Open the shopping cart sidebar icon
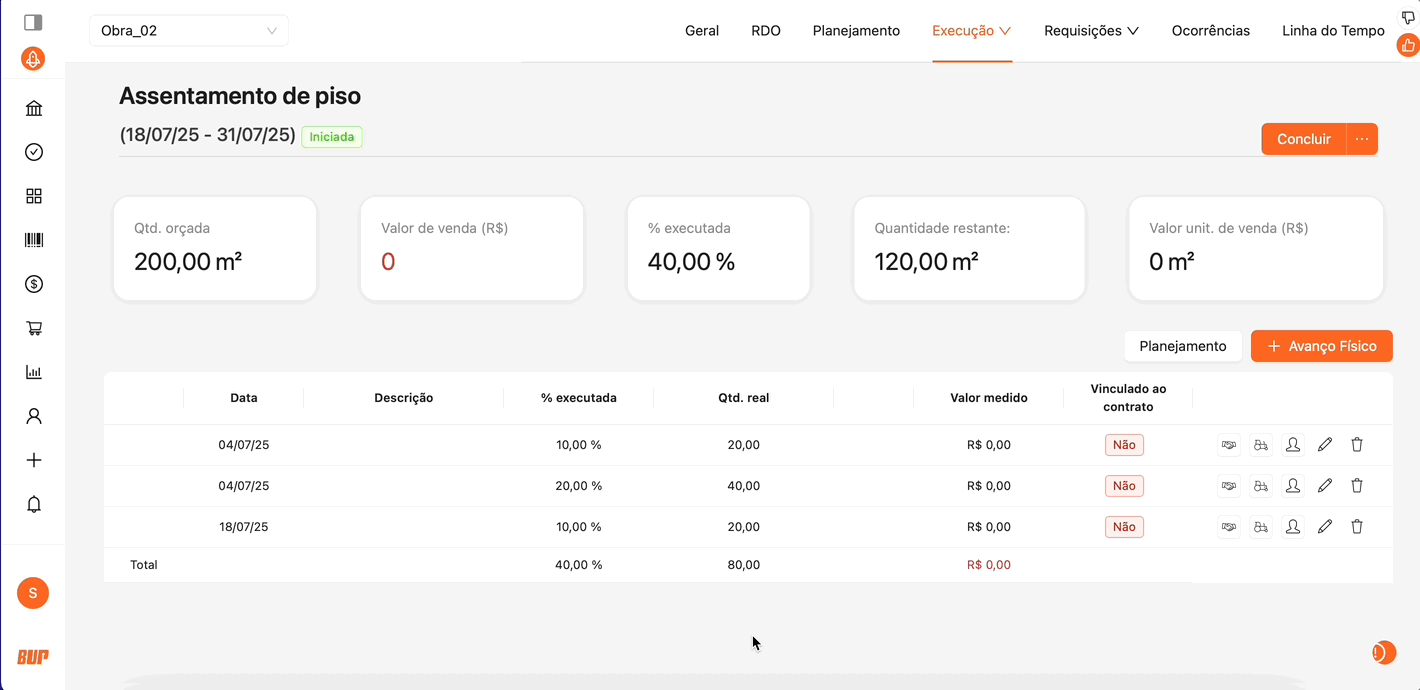Viewport: 1420px width, 690px height. click(34, 328)
